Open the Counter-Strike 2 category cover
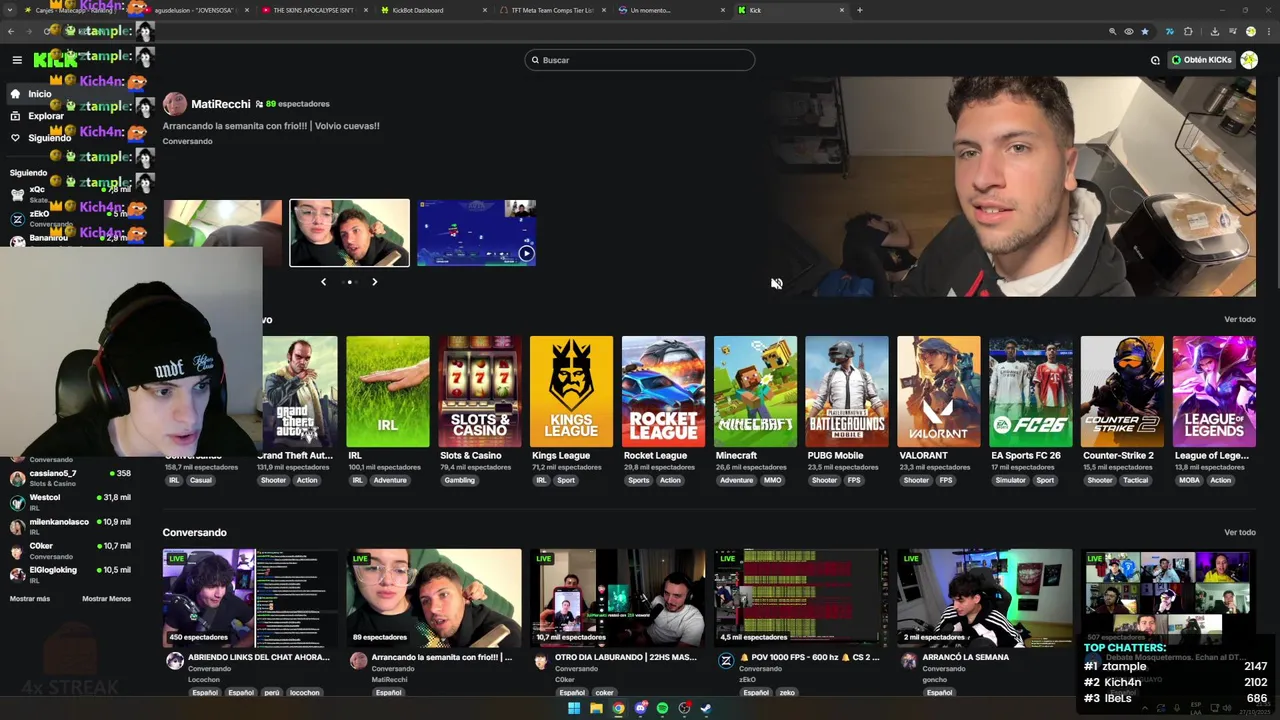The image size is (1280, 720). [1122, 391]
